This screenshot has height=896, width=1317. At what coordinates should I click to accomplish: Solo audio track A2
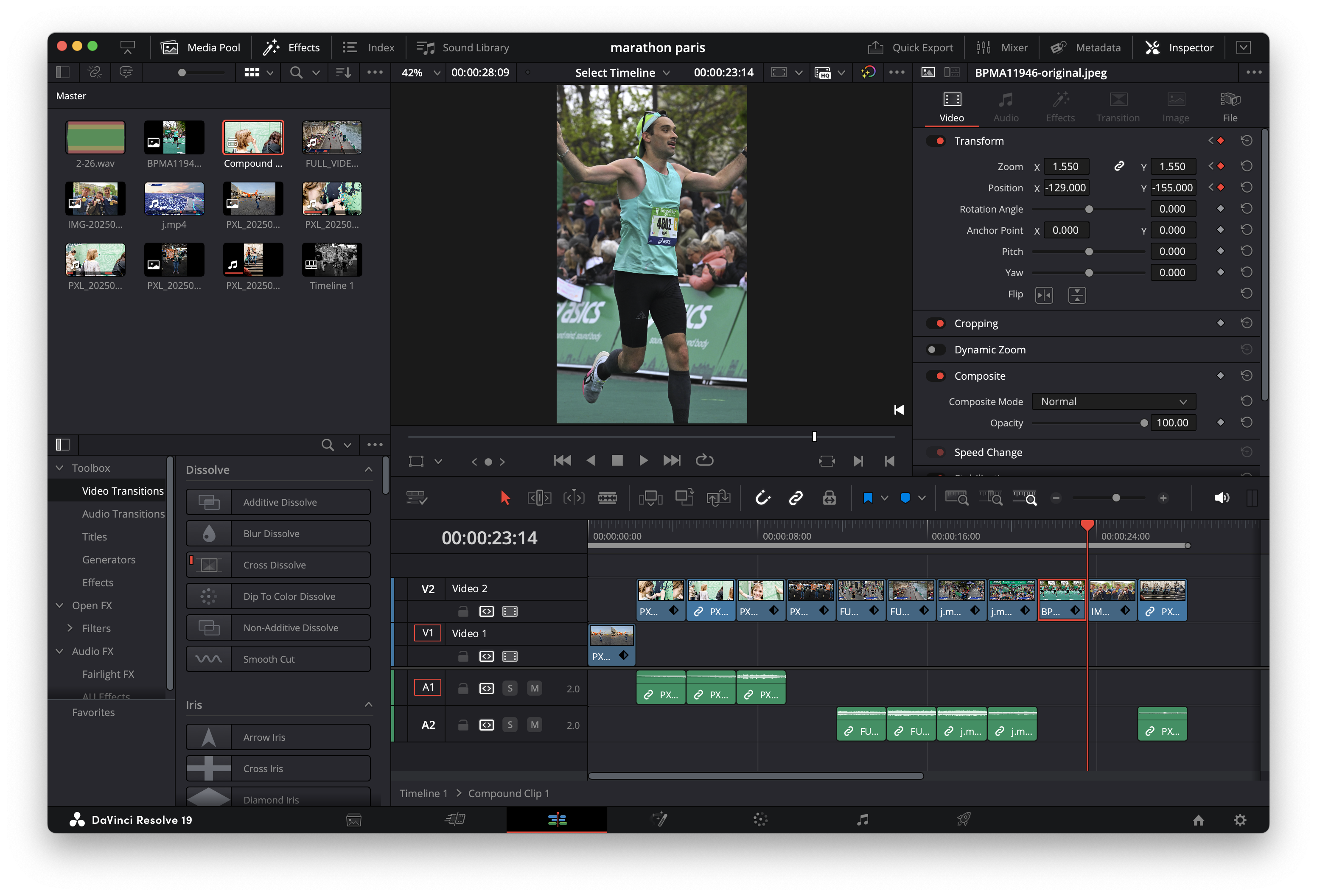[x=510, y=725]
